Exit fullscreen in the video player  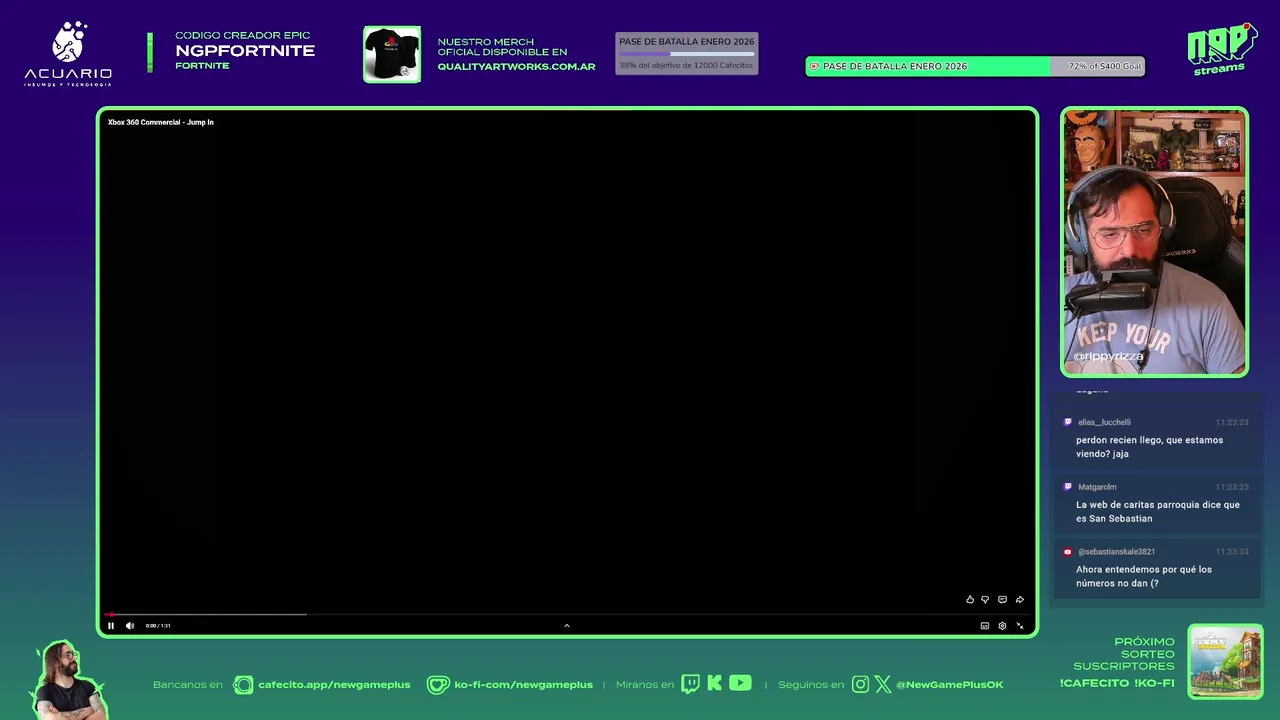tap(1020, 626)
